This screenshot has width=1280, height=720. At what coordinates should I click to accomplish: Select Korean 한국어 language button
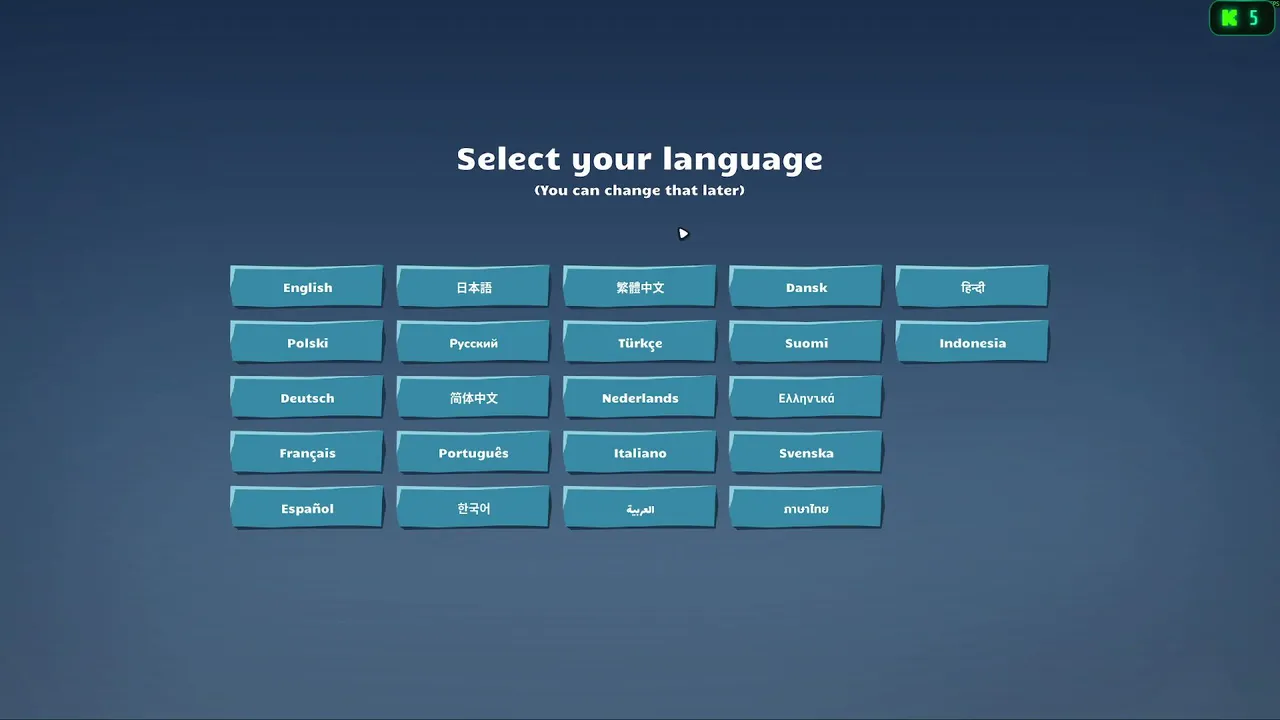[x=473, y=508]
